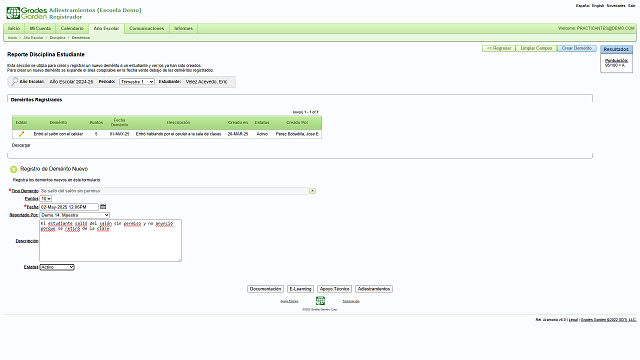Collapse the Registro de Demérito Nuevo section
This screenshot has width=640, height=360.
click(13, 169)
